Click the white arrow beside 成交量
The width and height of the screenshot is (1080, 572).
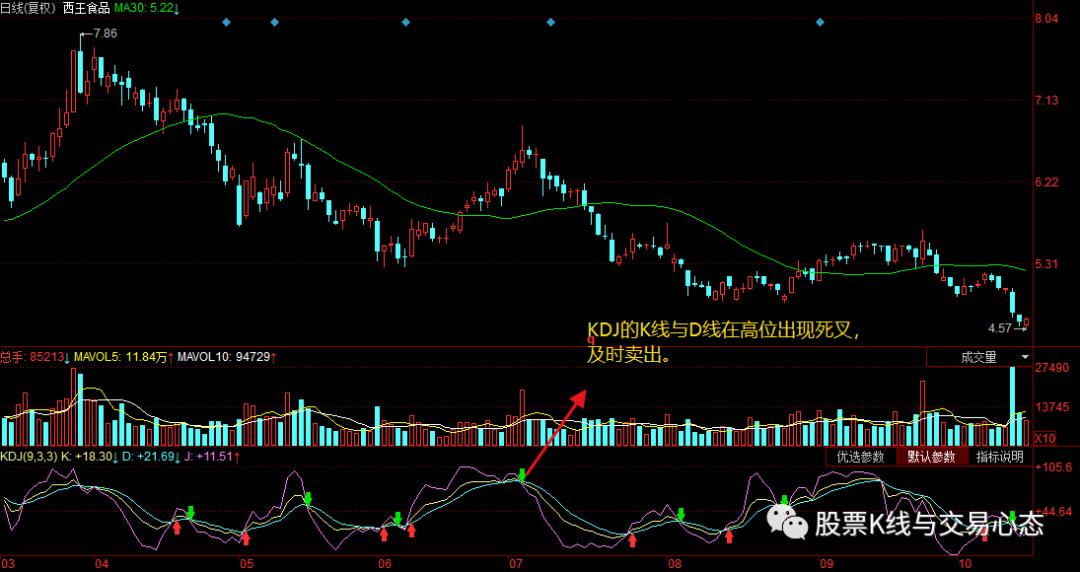pyautogui.click(x=1025, y=358)
